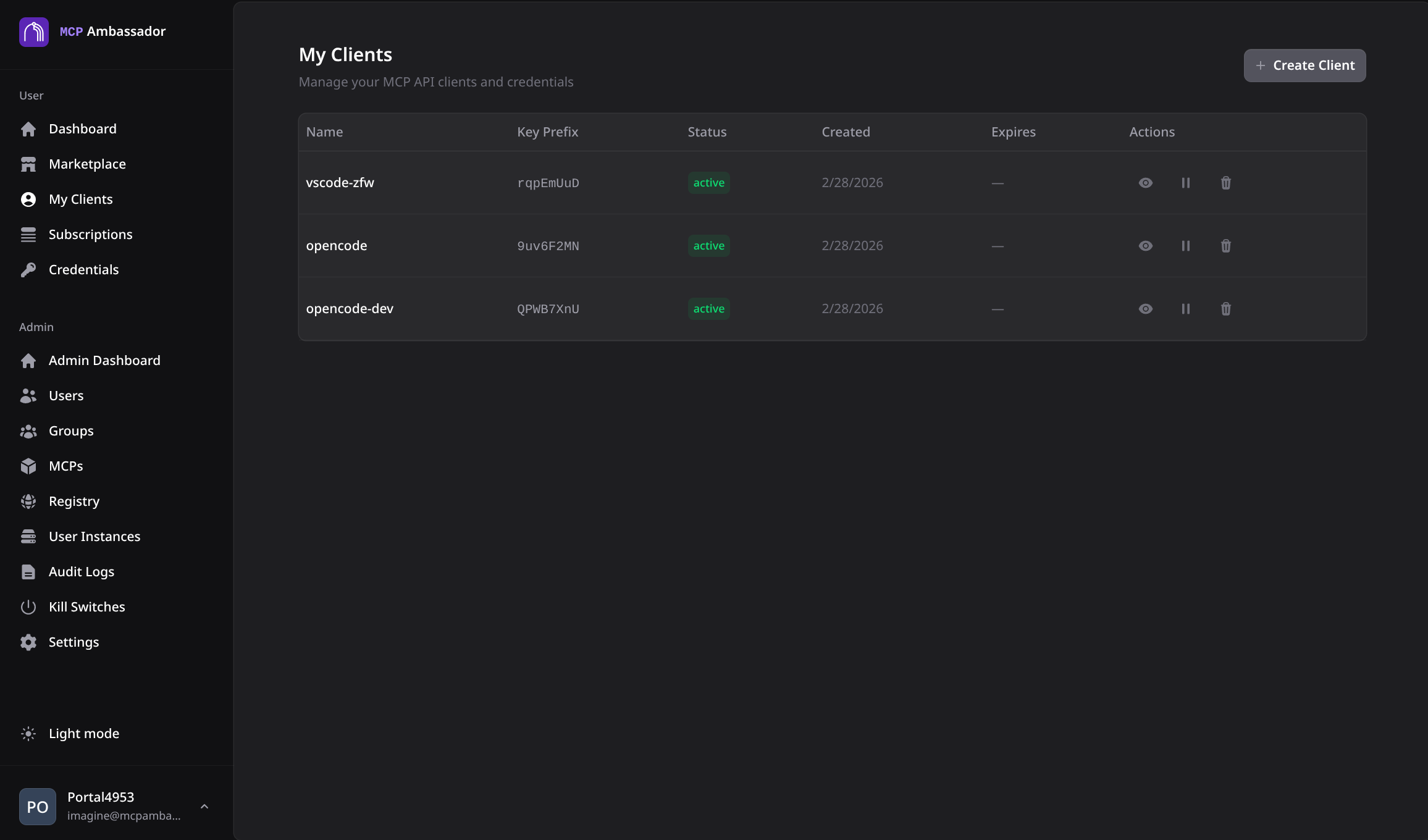Open Credentials key item in sidebar

tap(83, 269)
